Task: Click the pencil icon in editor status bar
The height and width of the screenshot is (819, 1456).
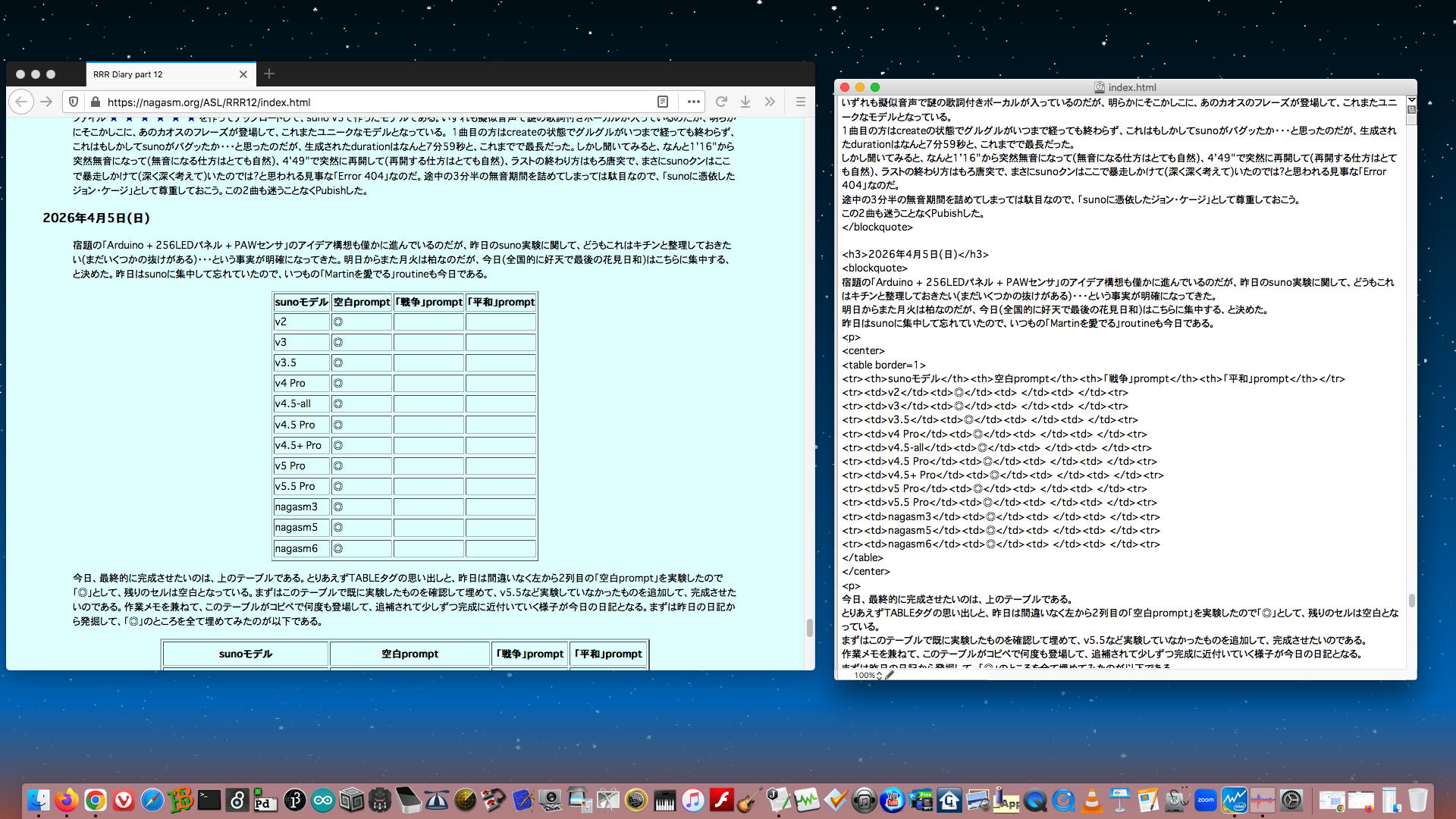Action: tap(890, 675)
